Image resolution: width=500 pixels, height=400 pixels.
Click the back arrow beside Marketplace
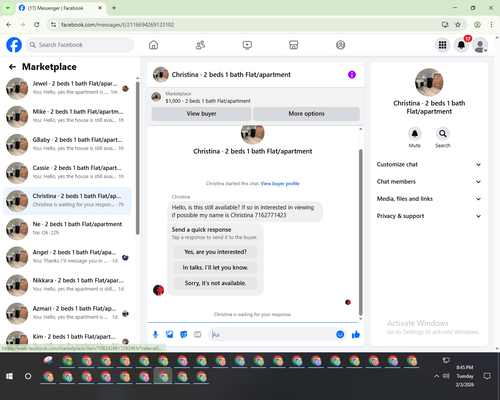pos(12,67)
